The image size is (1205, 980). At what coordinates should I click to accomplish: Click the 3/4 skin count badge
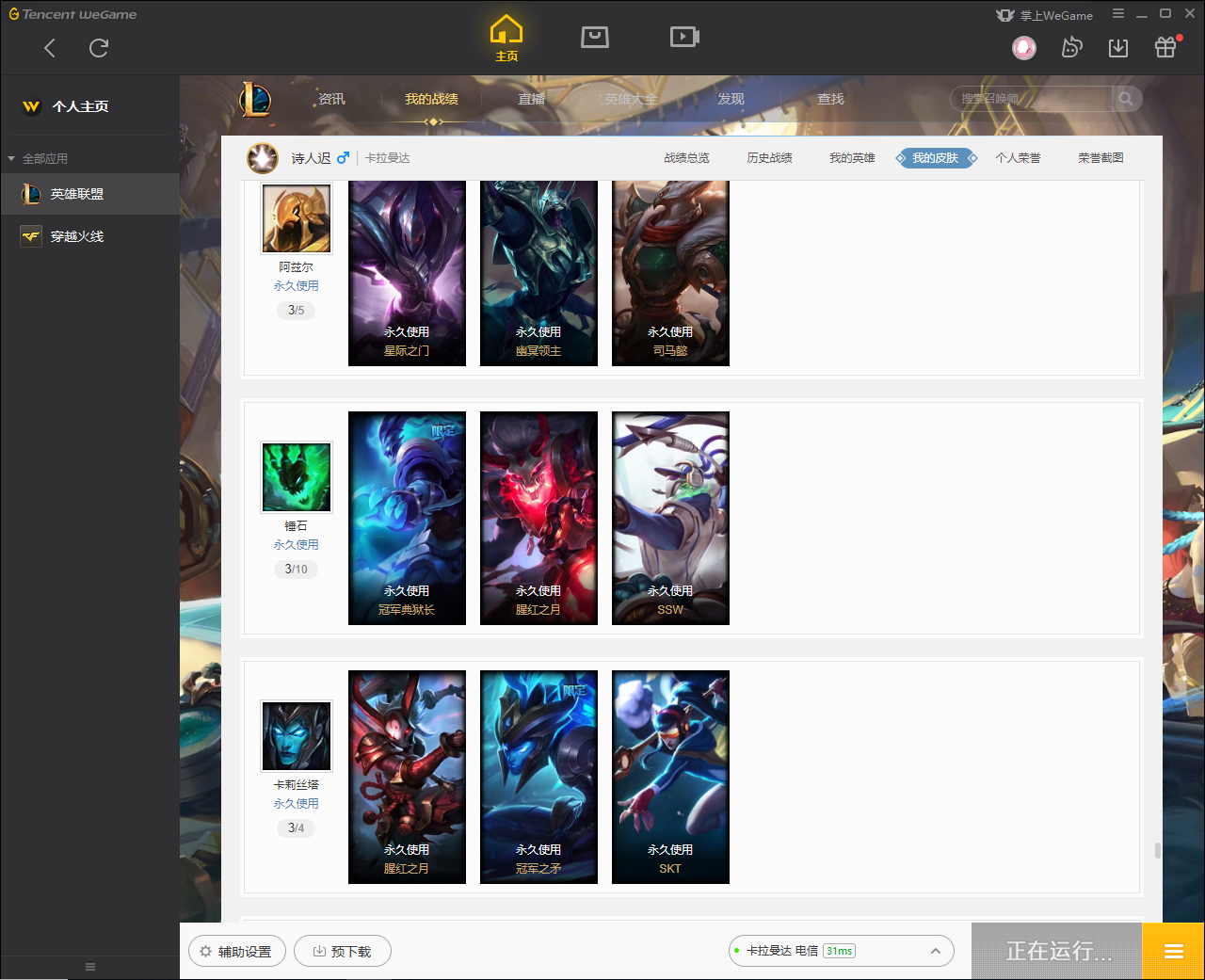click(297, 827)
